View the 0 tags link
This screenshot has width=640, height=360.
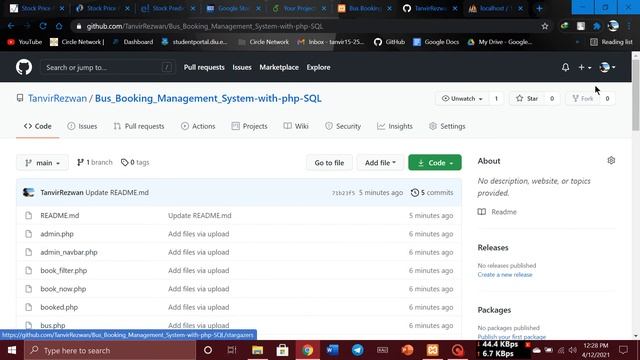pos(135,162)
